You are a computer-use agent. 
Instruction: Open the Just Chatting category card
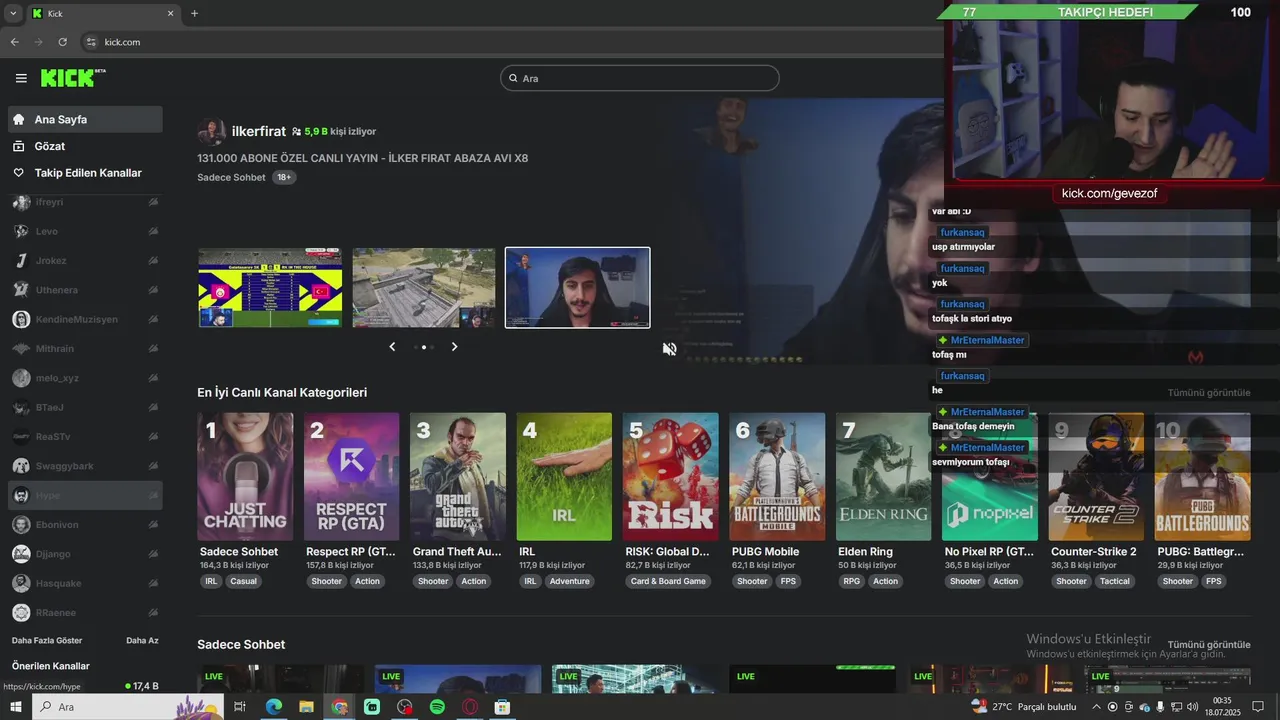pos(245,477)
